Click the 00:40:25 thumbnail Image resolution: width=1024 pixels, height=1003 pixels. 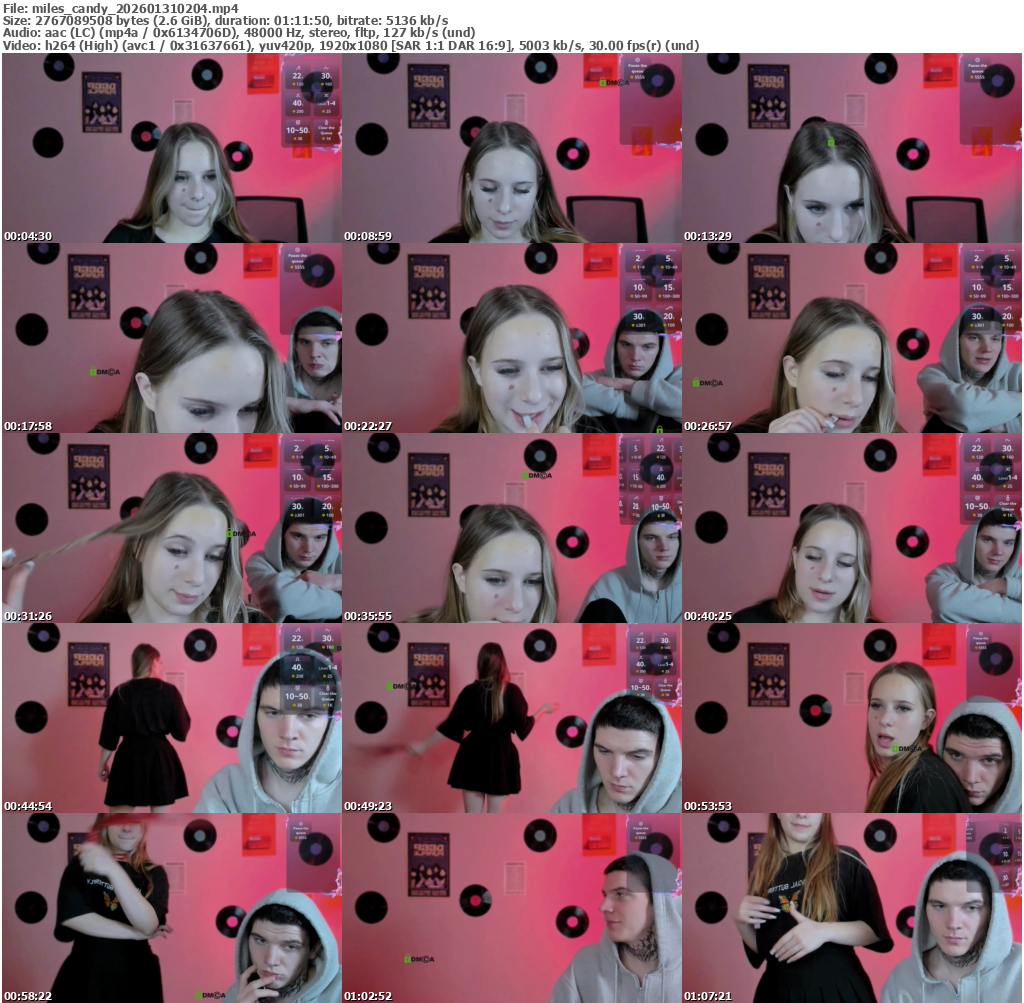pos(852,528)
